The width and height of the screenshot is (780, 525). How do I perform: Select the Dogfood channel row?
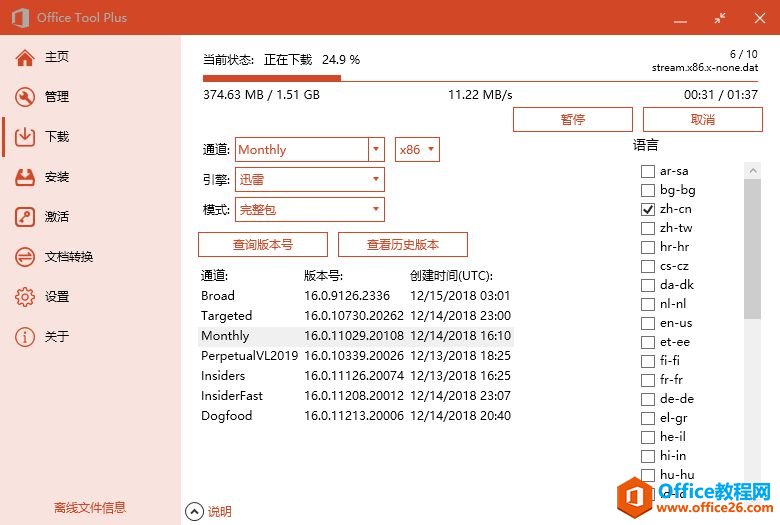pos(356,416)
